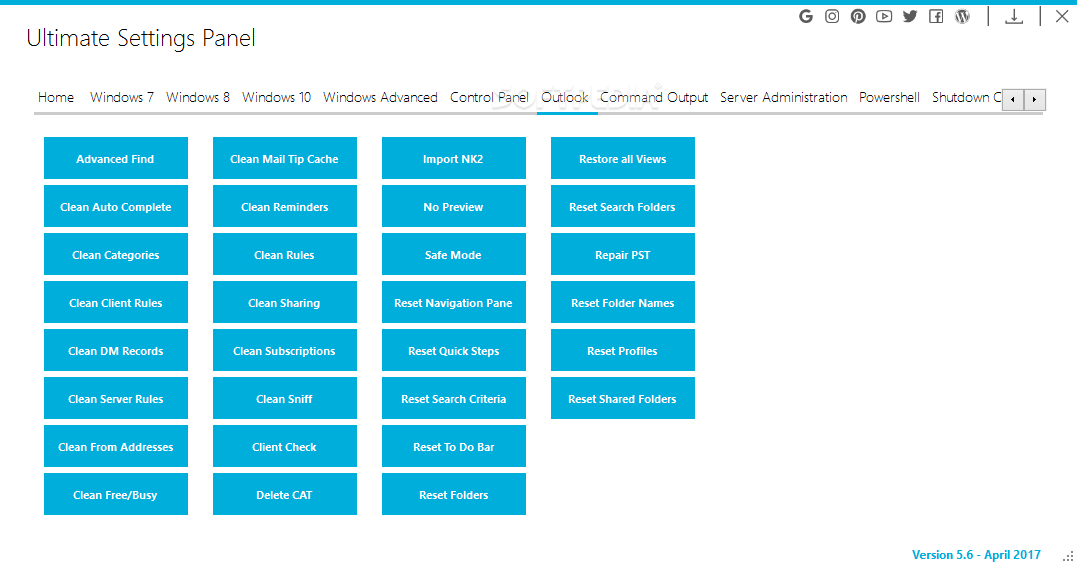
Task: Click Reset Search Folders button
Action: [622, 206]
